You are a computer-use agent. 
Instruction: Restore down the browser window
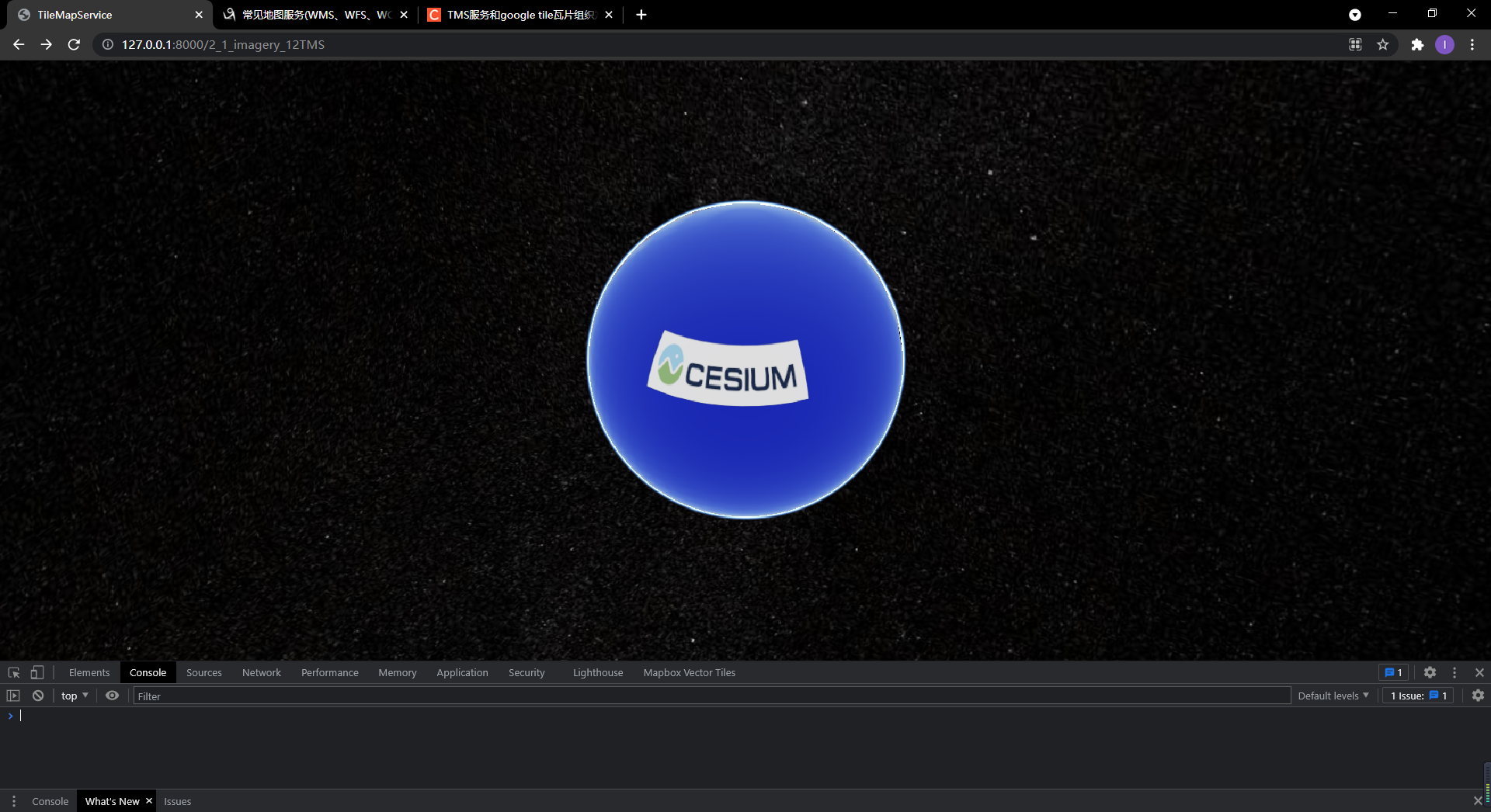pyautogui.click(x=1432, y=13)
